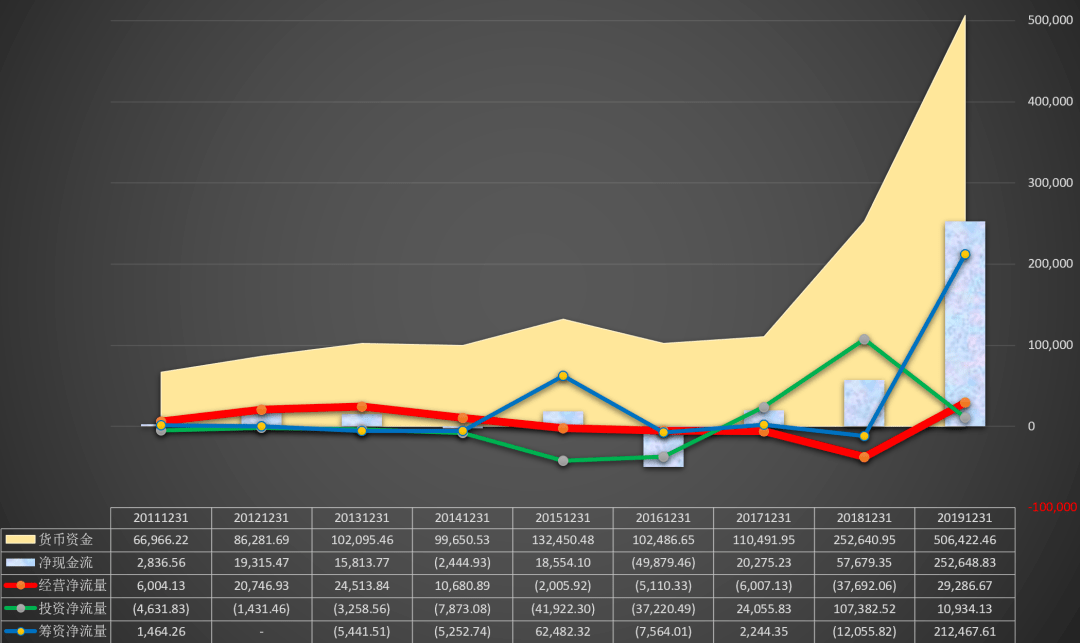
Task: Select the tall 20191231 net cash bar
Action: click(964, 324)
